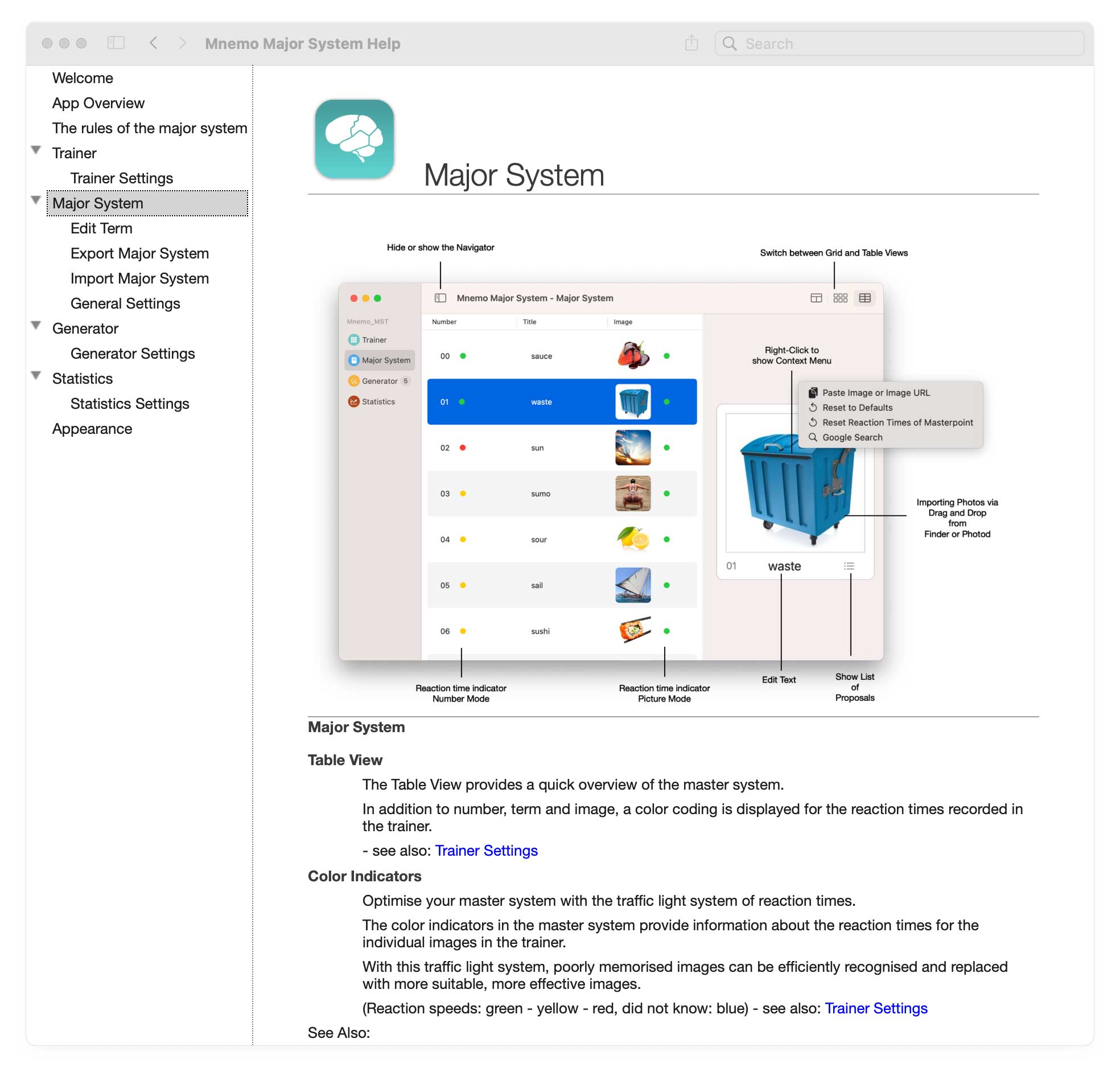
Task: Click the red reaction indicator beside sun
Action: pos(462,447)
